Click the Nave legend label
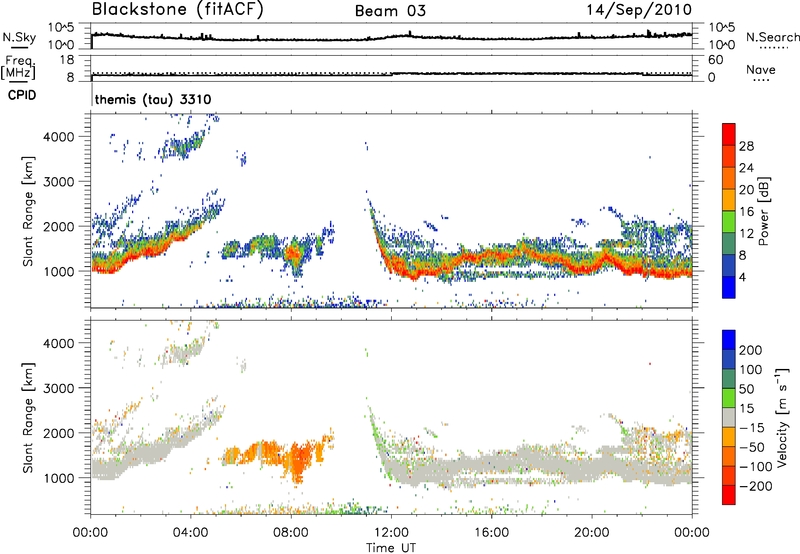 click(x=761, y=69)
